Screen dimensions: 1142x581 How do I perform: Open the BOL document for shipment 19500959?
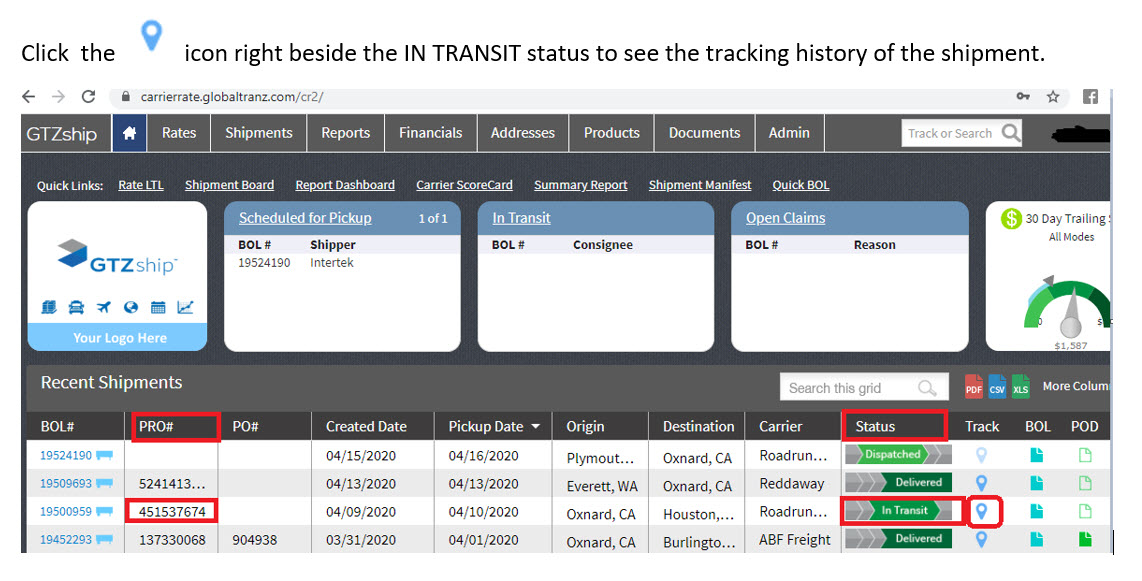click(x=1037, y=511)
